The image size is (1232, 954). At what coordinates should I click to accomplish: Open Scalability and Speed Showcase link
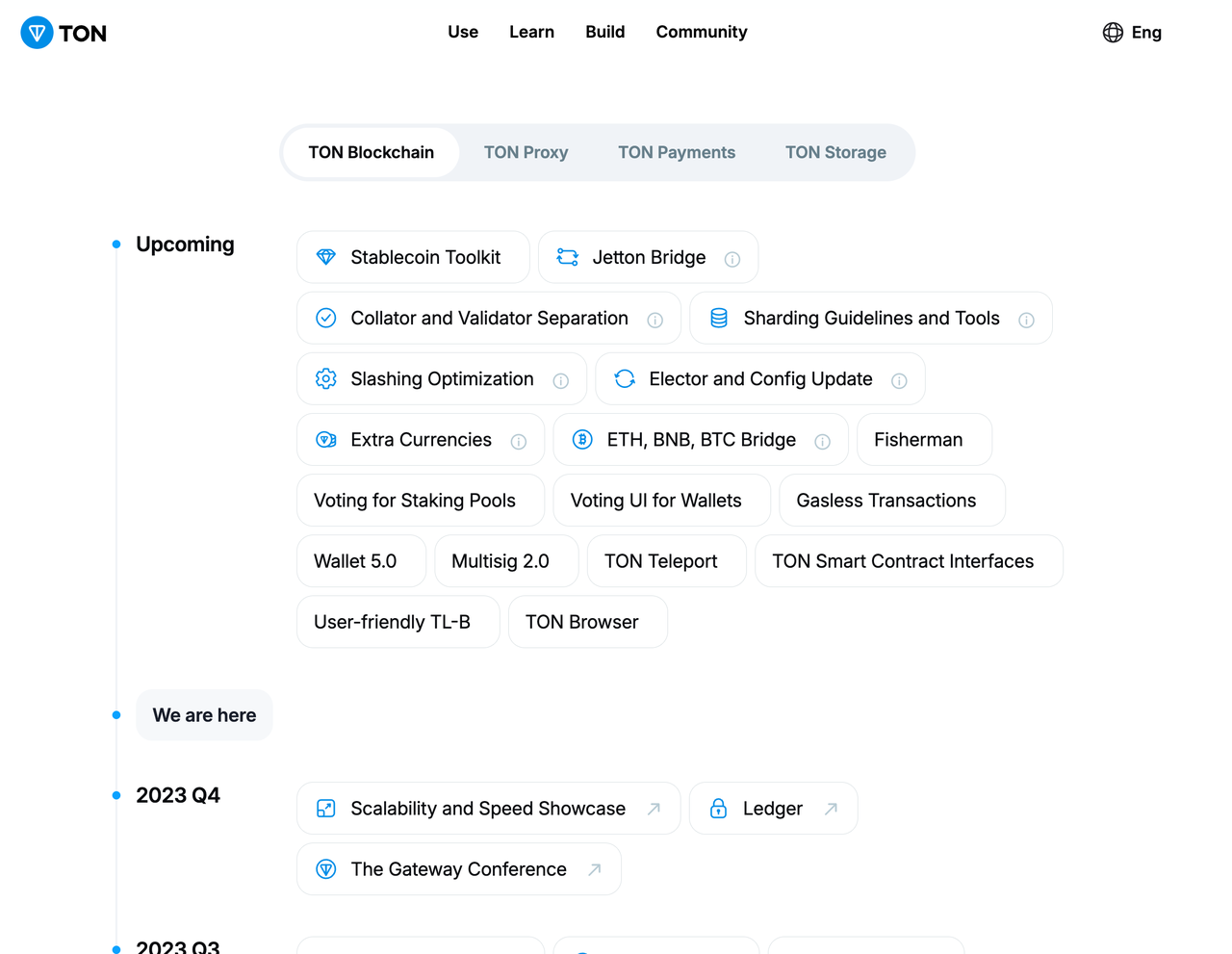(488, 809)
